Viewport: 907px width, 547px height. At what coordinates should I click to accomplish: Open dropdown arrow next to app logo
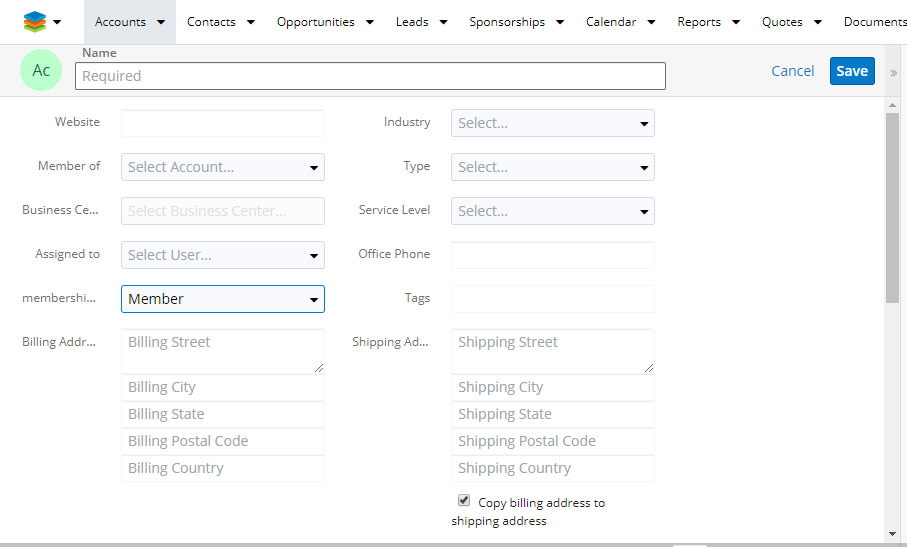58,22
